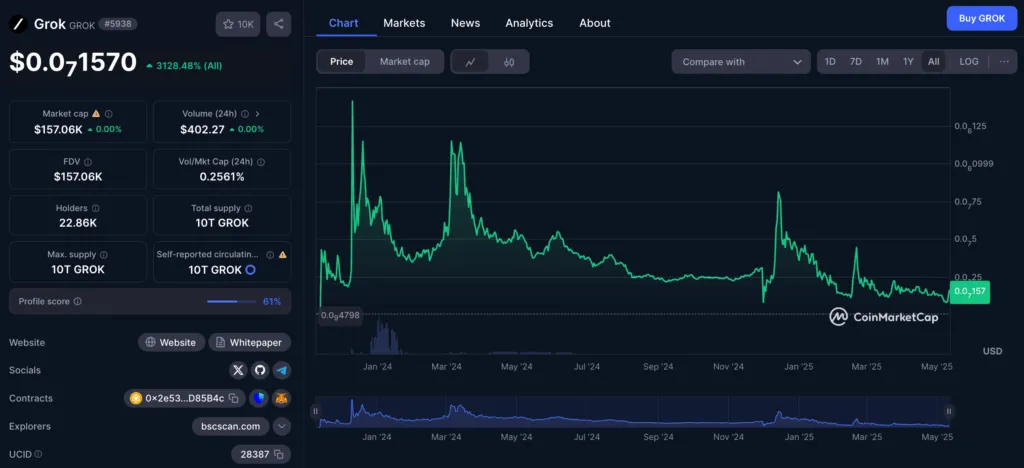Select the 7D time range

click(x=856, y=62)
